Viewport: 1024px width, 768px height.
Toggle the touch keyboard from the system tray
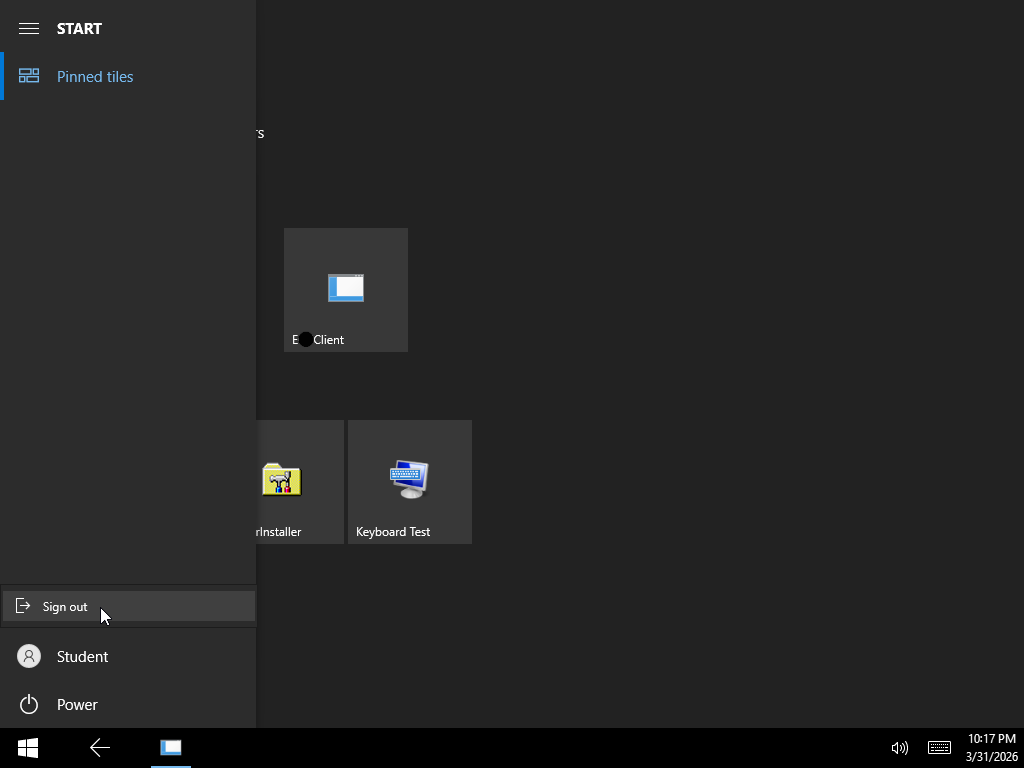[x=938, y=747]
